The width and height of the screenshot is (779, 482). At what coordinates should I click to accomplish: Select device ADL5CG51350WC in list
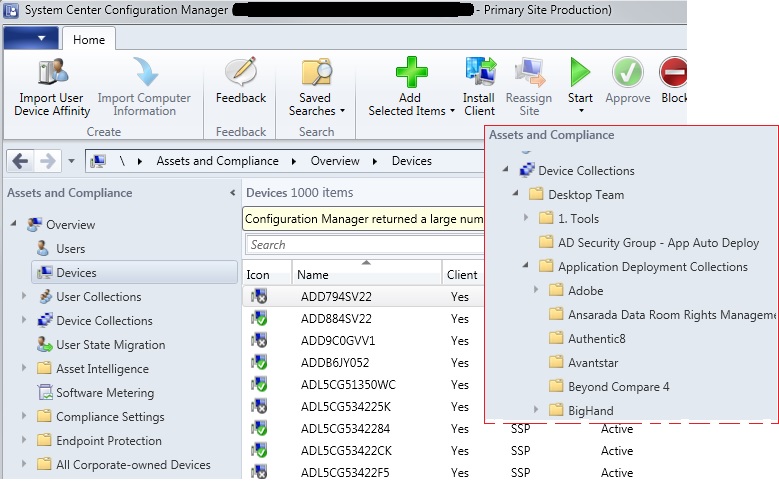348,385
